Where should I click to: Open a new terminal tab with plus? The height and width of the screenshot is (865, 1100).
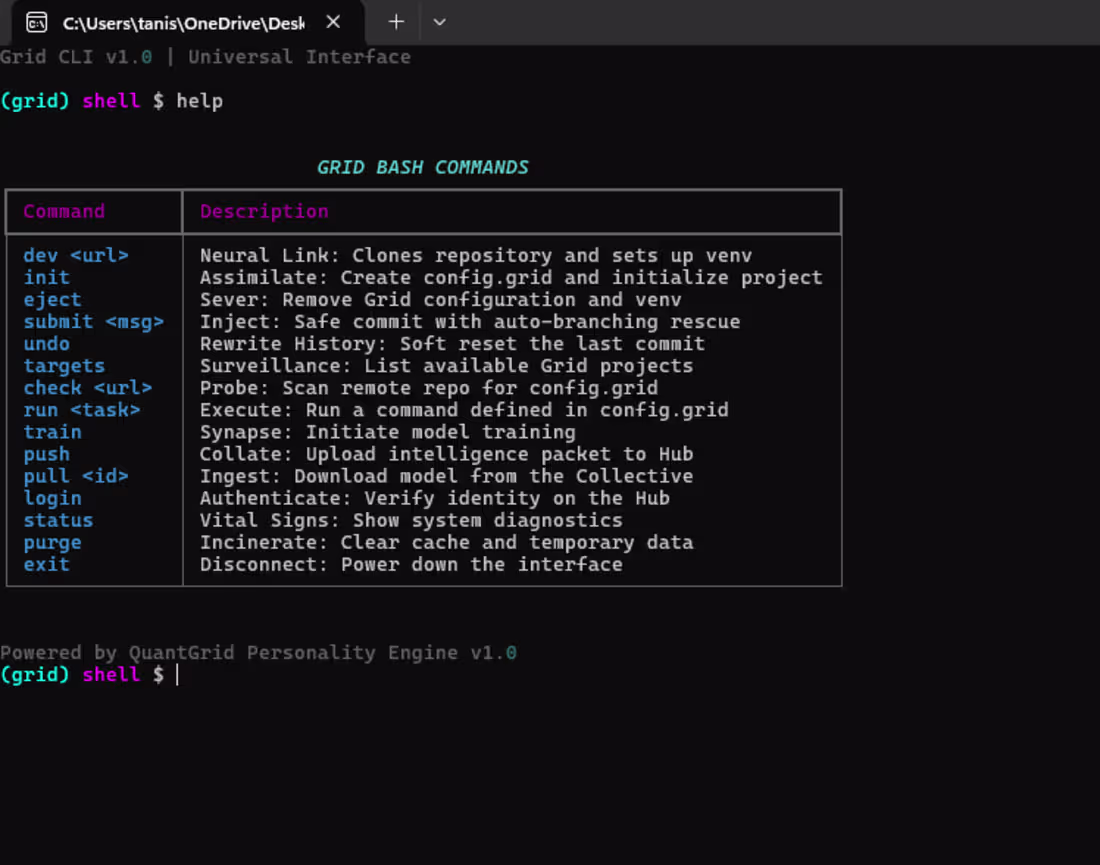[396, 22]
